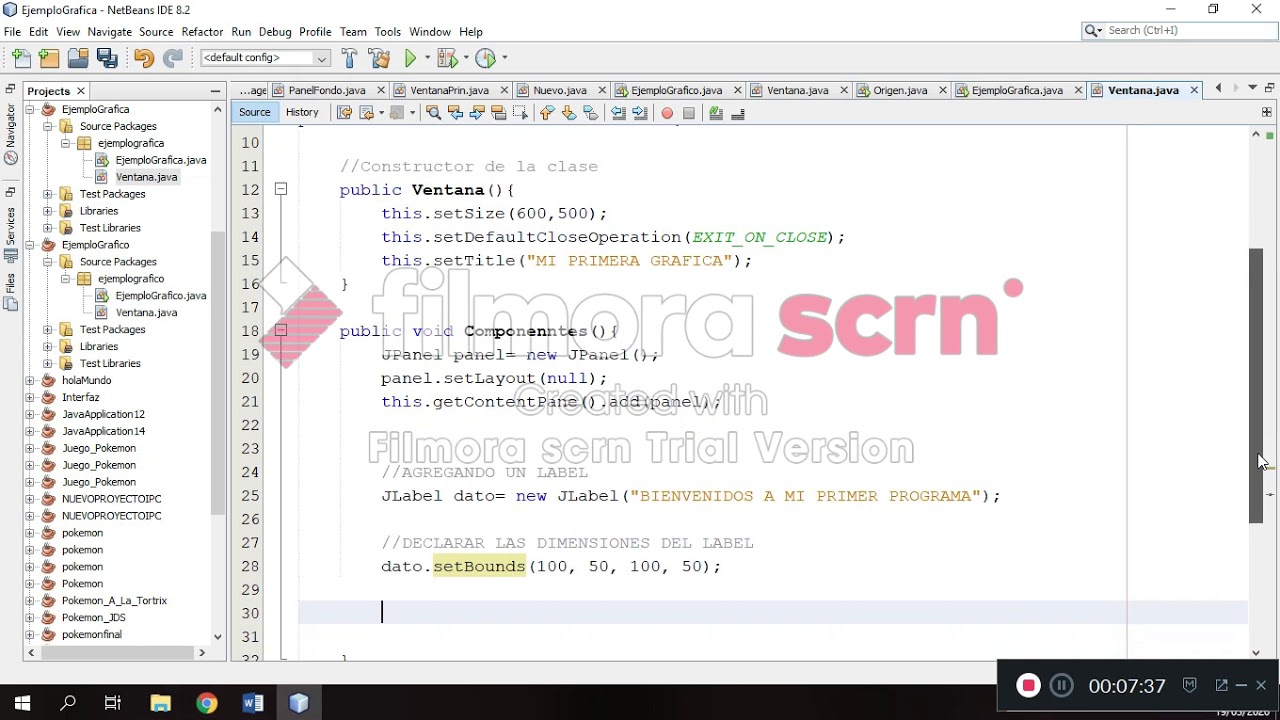Open Google Chrome from the taskbar
Image resolution: width=1280 pixels, height=720 pixels.
click(206, 703)
